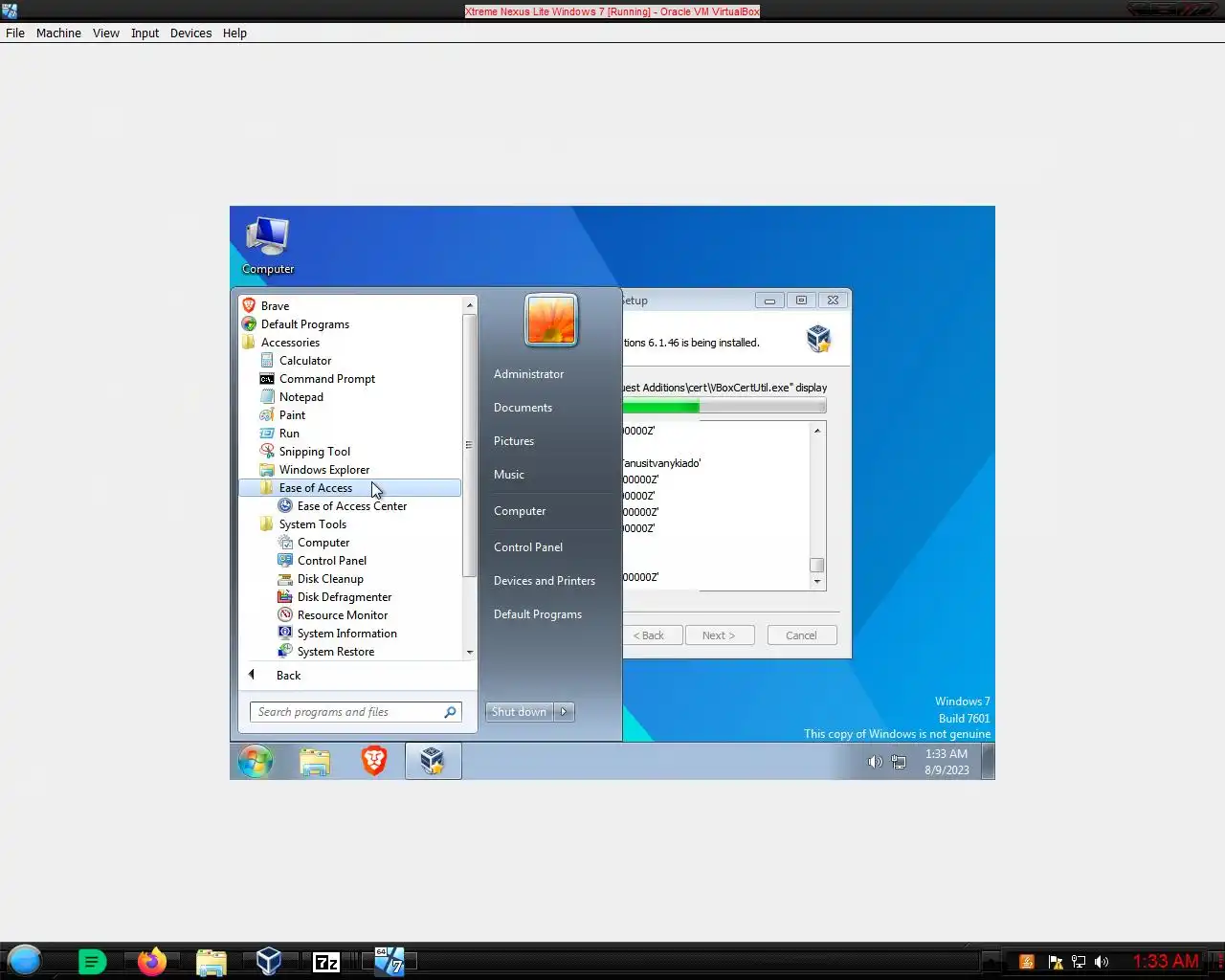This screenshot has width=1225, height=980.
Task: Click the host start button blue orb
Action: click(25, 961)
